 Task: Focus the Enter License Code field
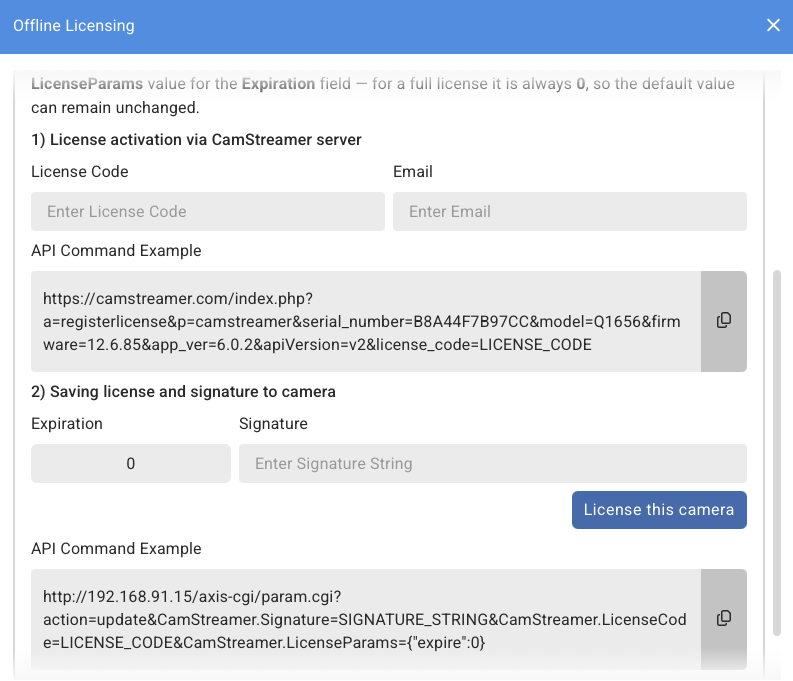click(x=208, y=212)
